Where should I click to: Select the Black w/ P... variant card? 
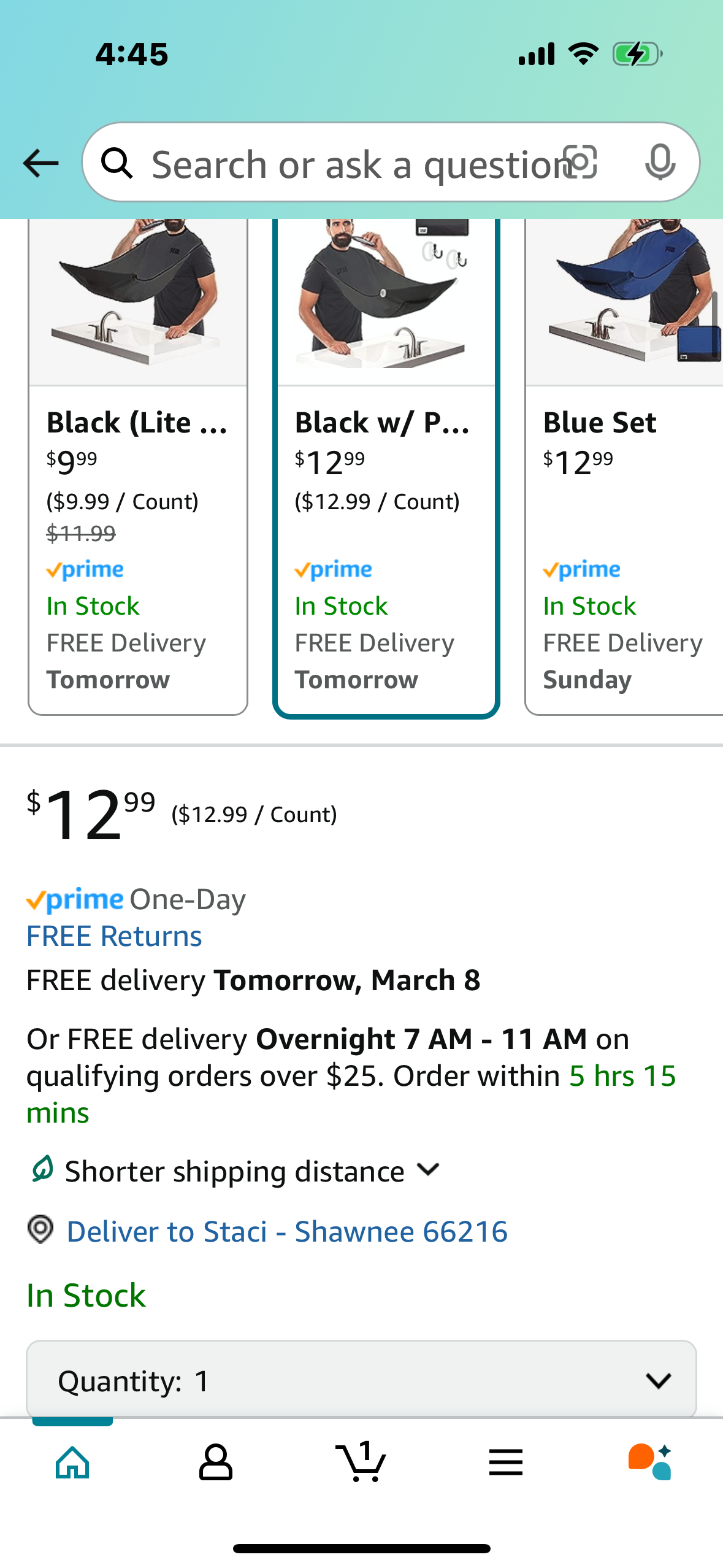pyautogui.click(x=386, y=466)
